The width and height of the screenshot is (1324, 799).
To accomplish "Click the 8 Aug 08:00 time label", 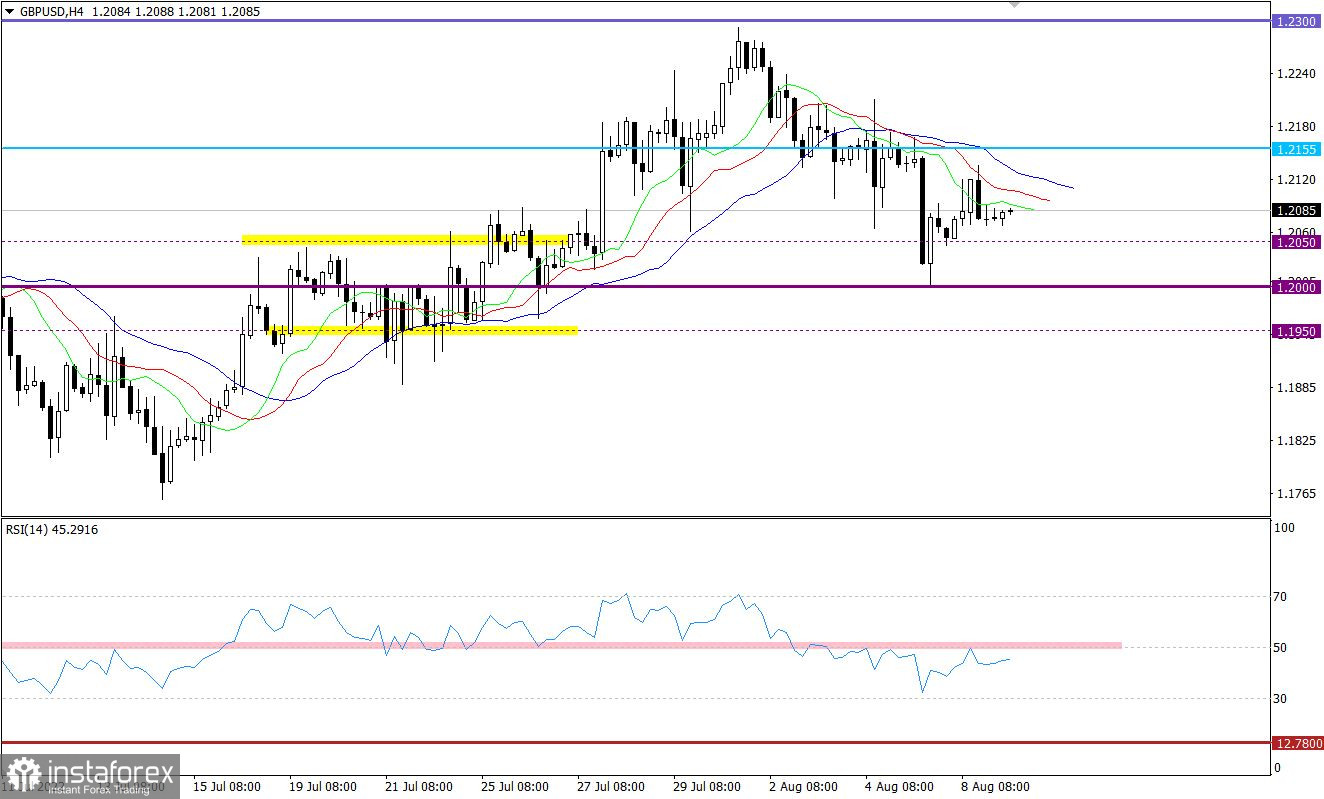I will tap(995, 787).
